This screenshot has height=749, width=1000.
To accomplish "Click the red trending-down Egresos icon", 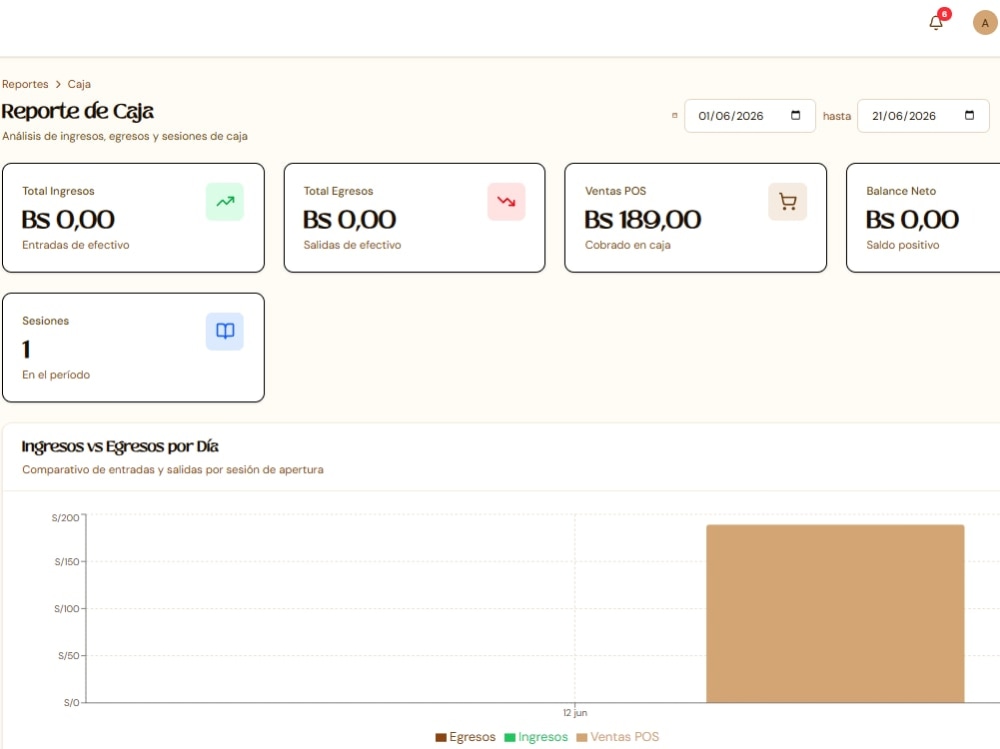I will (x=506, y=202).
